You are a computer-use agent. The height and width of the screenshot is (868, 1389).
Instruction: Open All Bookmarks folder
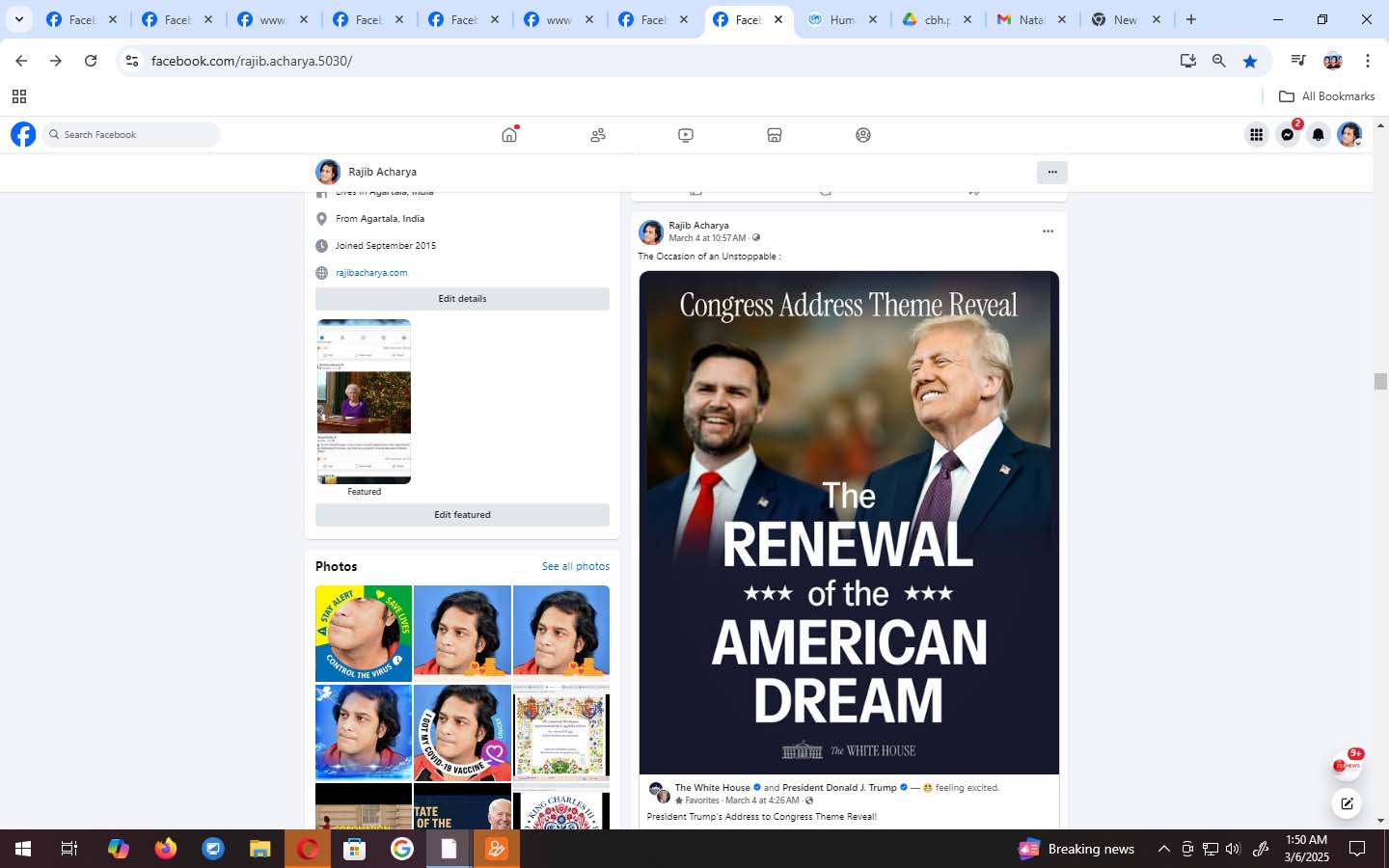[x=1326, y=96]
